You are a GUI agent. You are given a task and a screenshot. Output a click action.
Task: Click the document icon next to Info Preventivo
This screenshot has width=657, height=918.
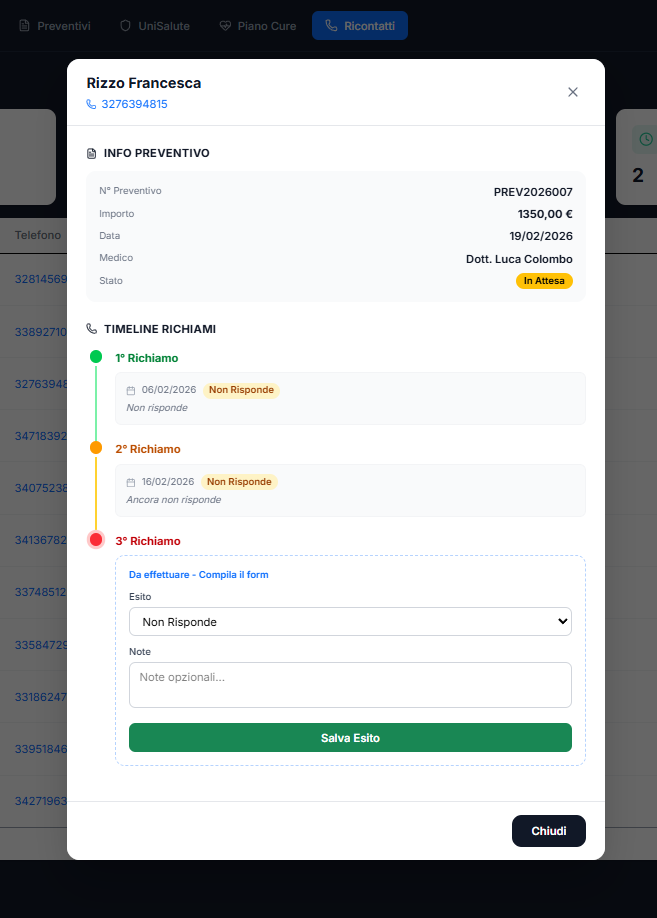[x=92, y=154]
